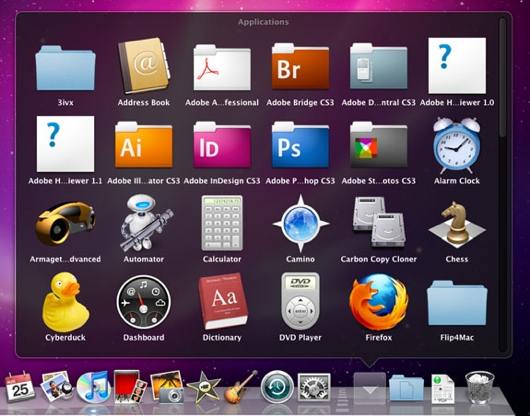Open Carbon Copy Cloner
The image size is (530, 416).
click(379, 222)
